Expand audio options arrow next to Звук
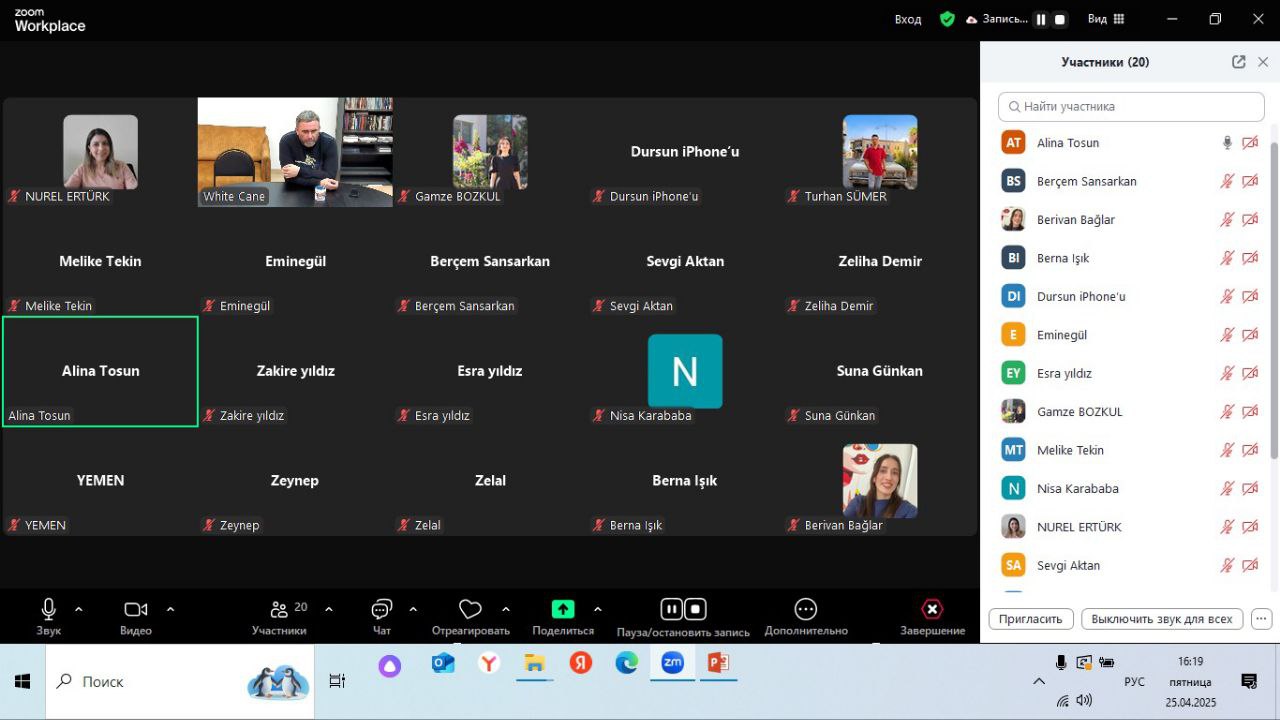 pyautogui.click(x=79, y=609)
